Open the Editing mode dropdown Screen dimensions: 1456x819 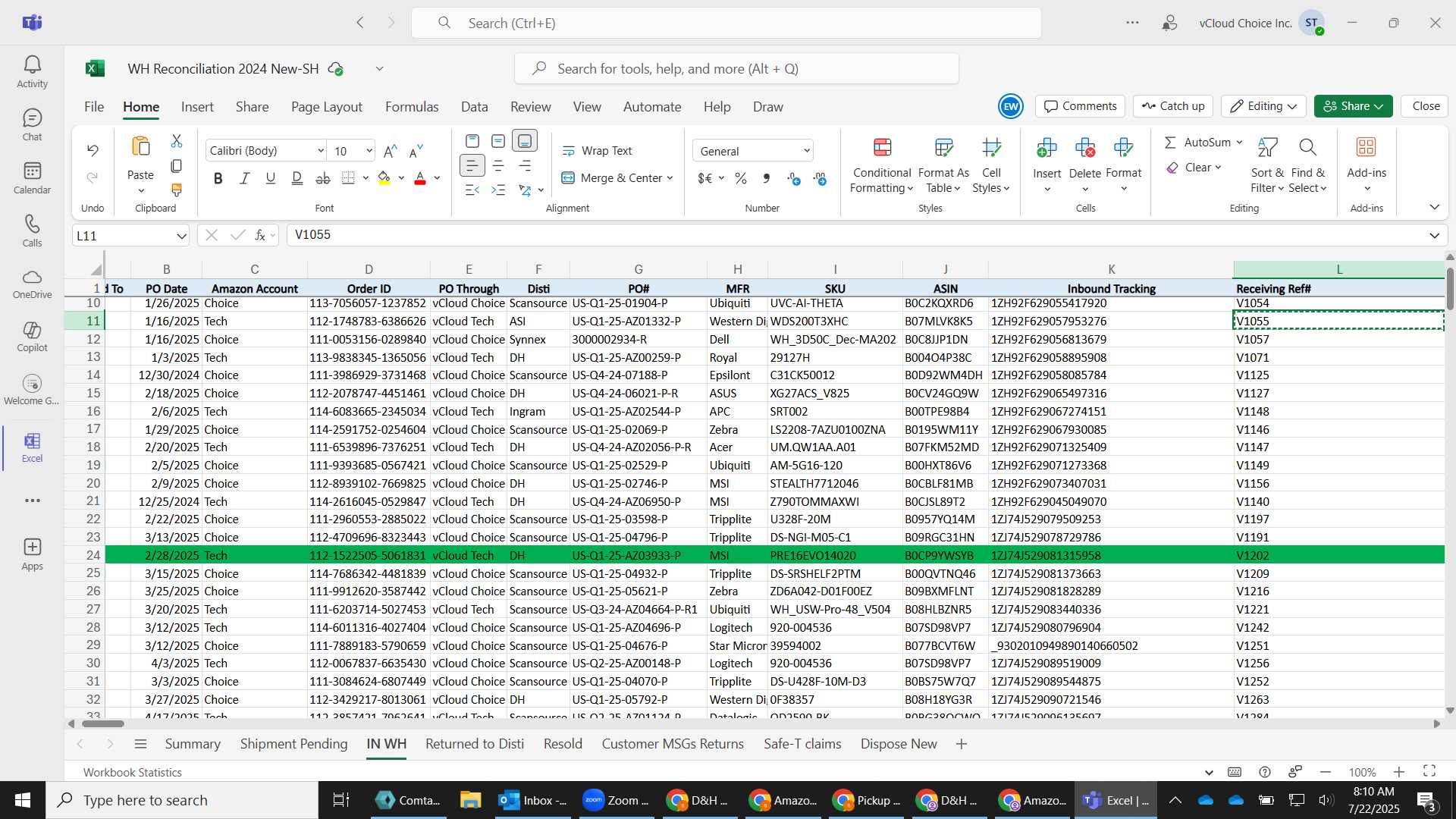coord(1263,106)
